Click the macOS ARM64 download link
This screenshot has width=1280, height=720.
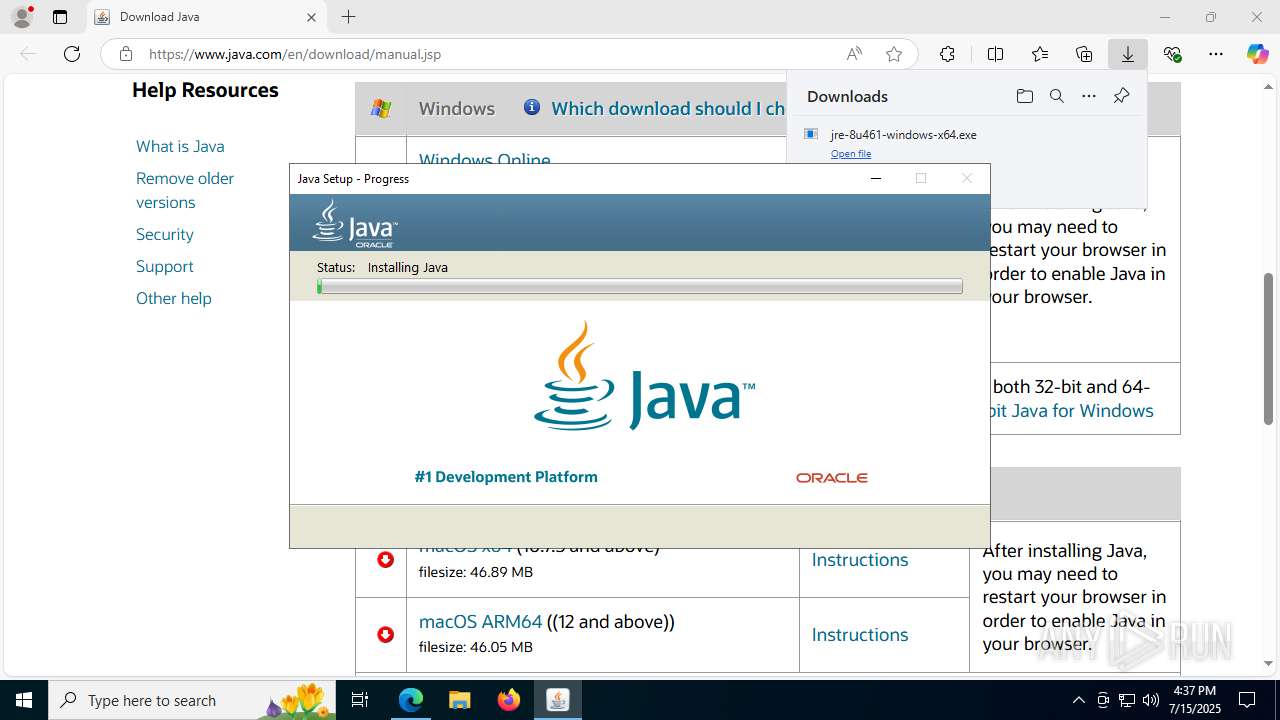(x=480, y=622)
